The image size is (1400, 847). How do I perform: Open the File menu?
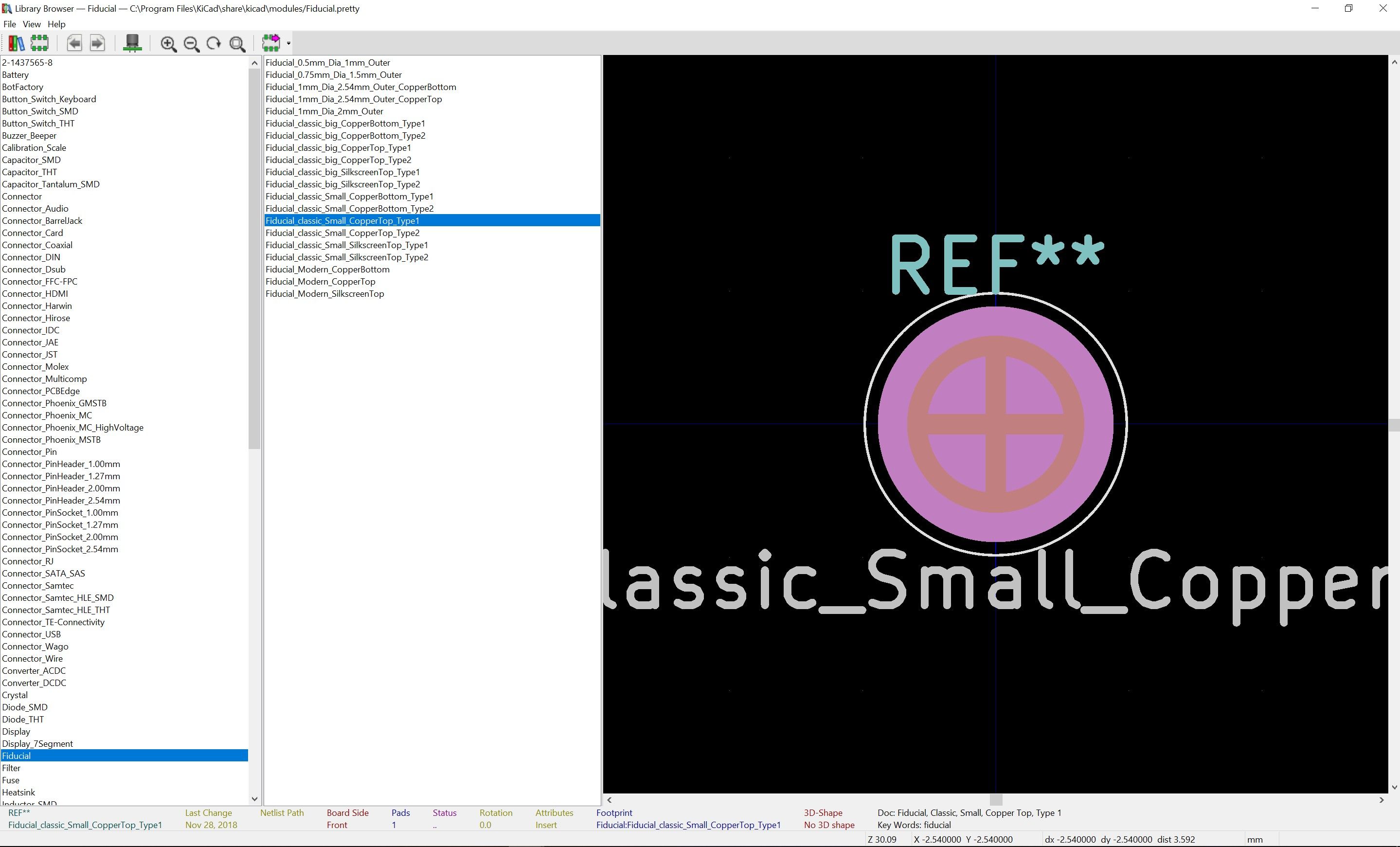(x=10, y=24)
